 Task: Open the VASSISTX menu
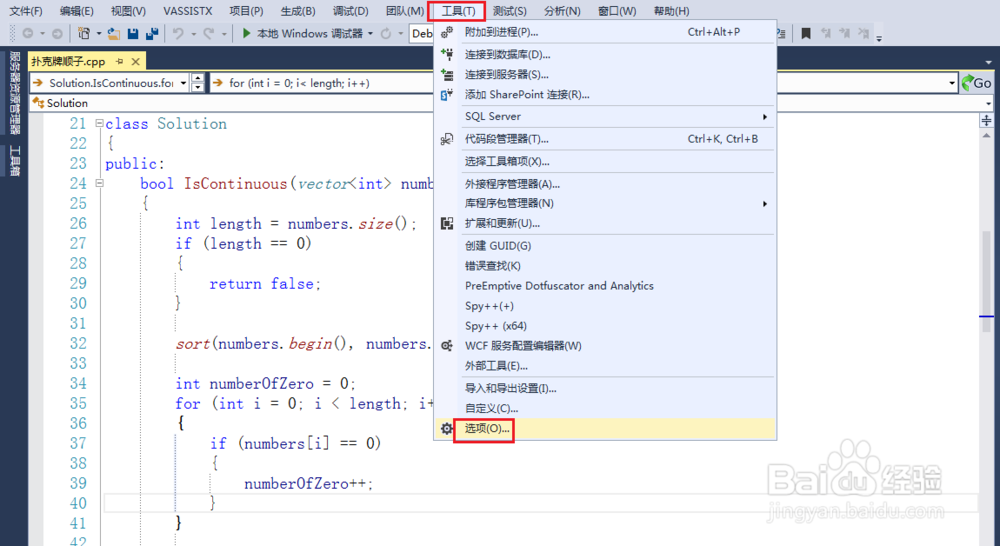tap(188, 11)
